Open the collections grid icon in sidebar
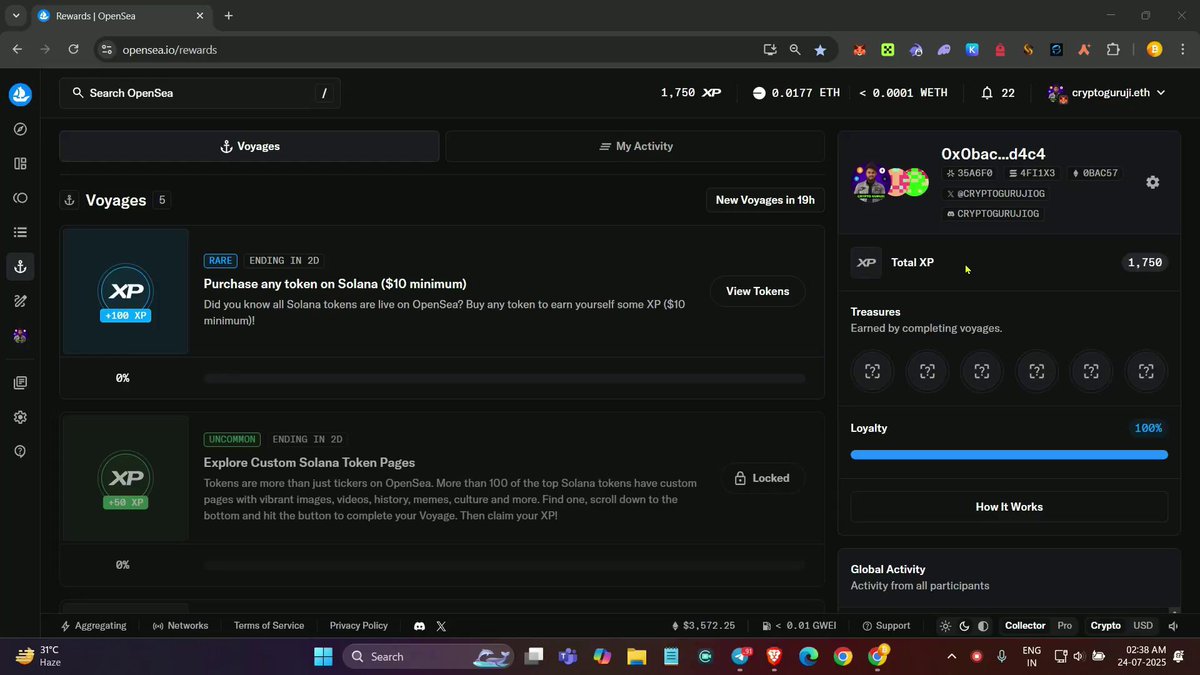The height and width of the screenshot is (675, 1200). [20, 164]
